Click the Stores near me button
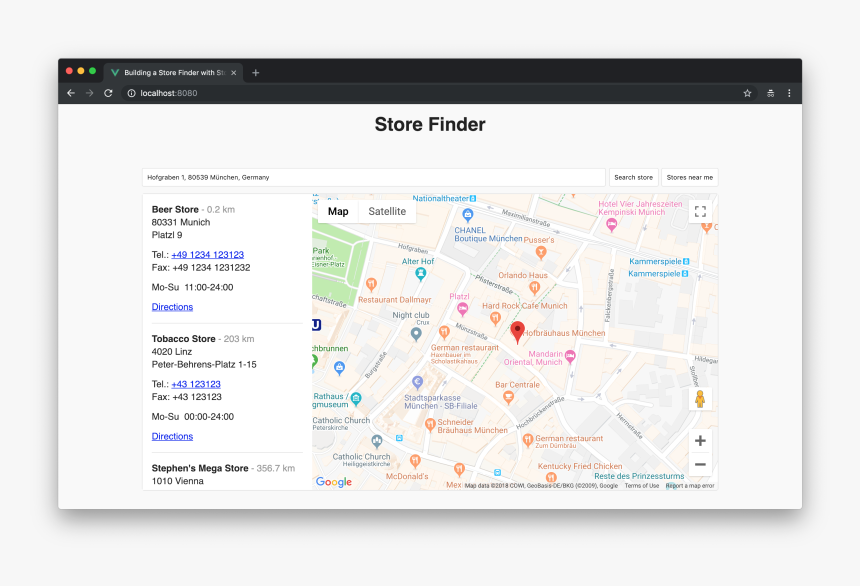This screenshot has height=586, width=860. pyautogui.click(x=689, y=177)
